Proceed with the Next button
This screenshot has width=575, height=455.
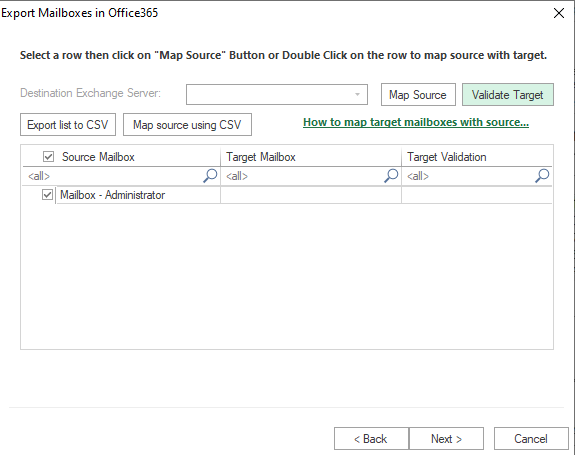click(x=446, y=439)
